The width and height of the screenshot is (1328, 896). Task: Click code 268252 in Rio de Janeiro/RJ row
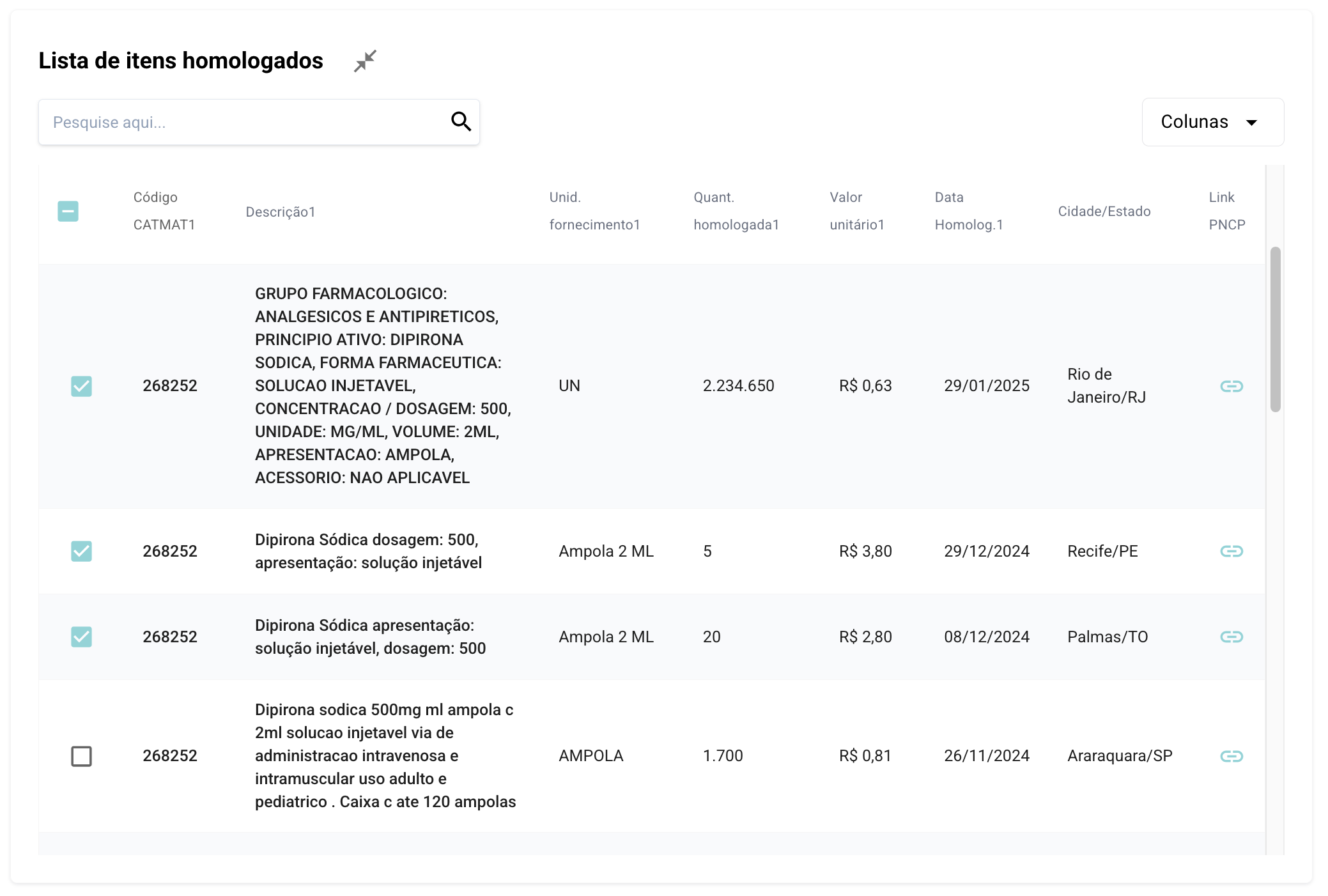tap(169, 385)
